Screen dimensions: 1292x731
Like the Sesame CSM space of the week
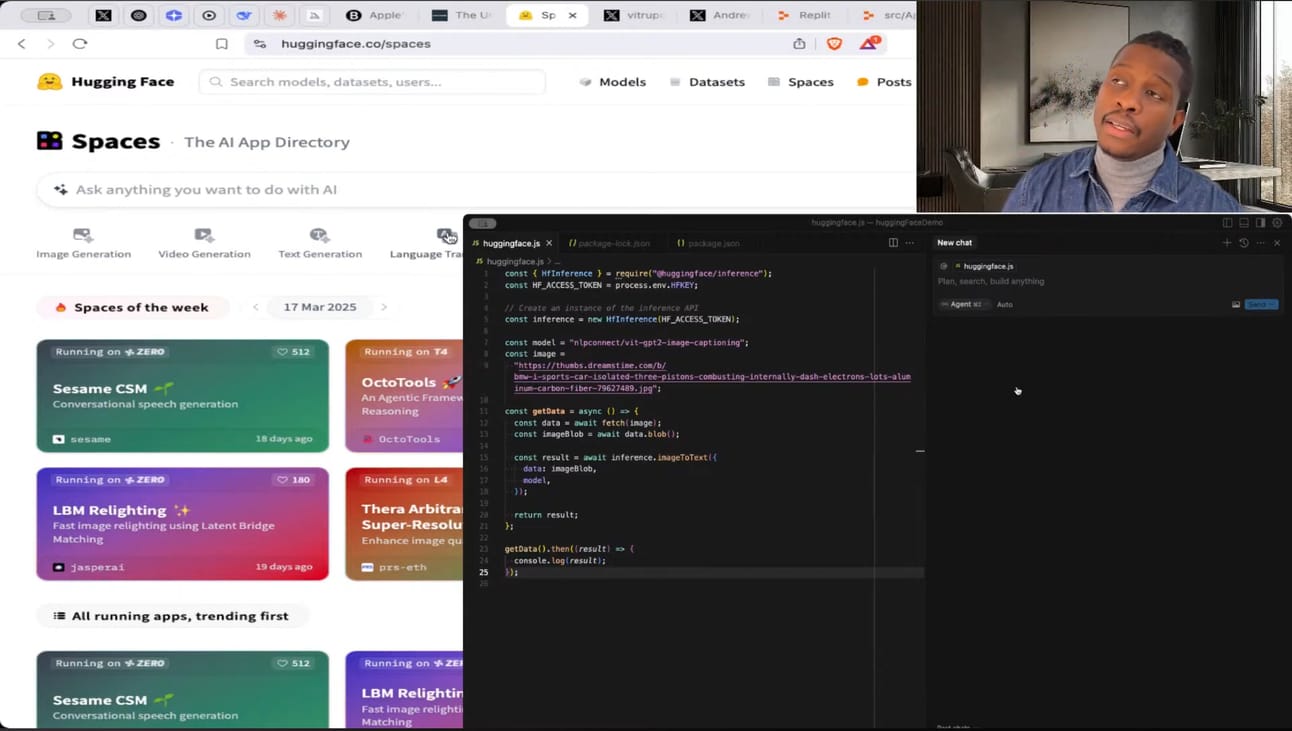click(294, 352)
